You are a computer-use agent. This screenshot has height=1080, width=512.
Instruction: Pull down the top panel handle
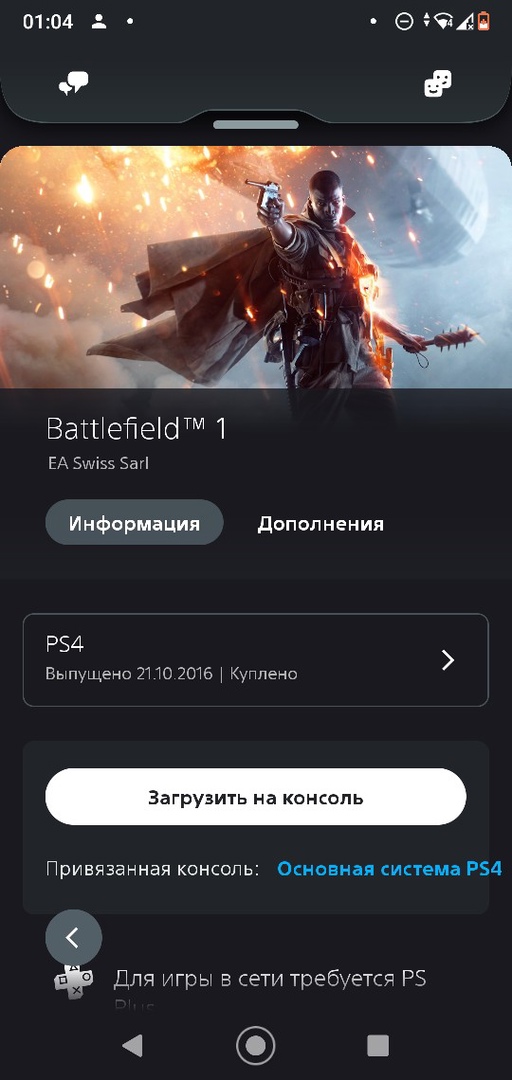click(x=256, y=125)
